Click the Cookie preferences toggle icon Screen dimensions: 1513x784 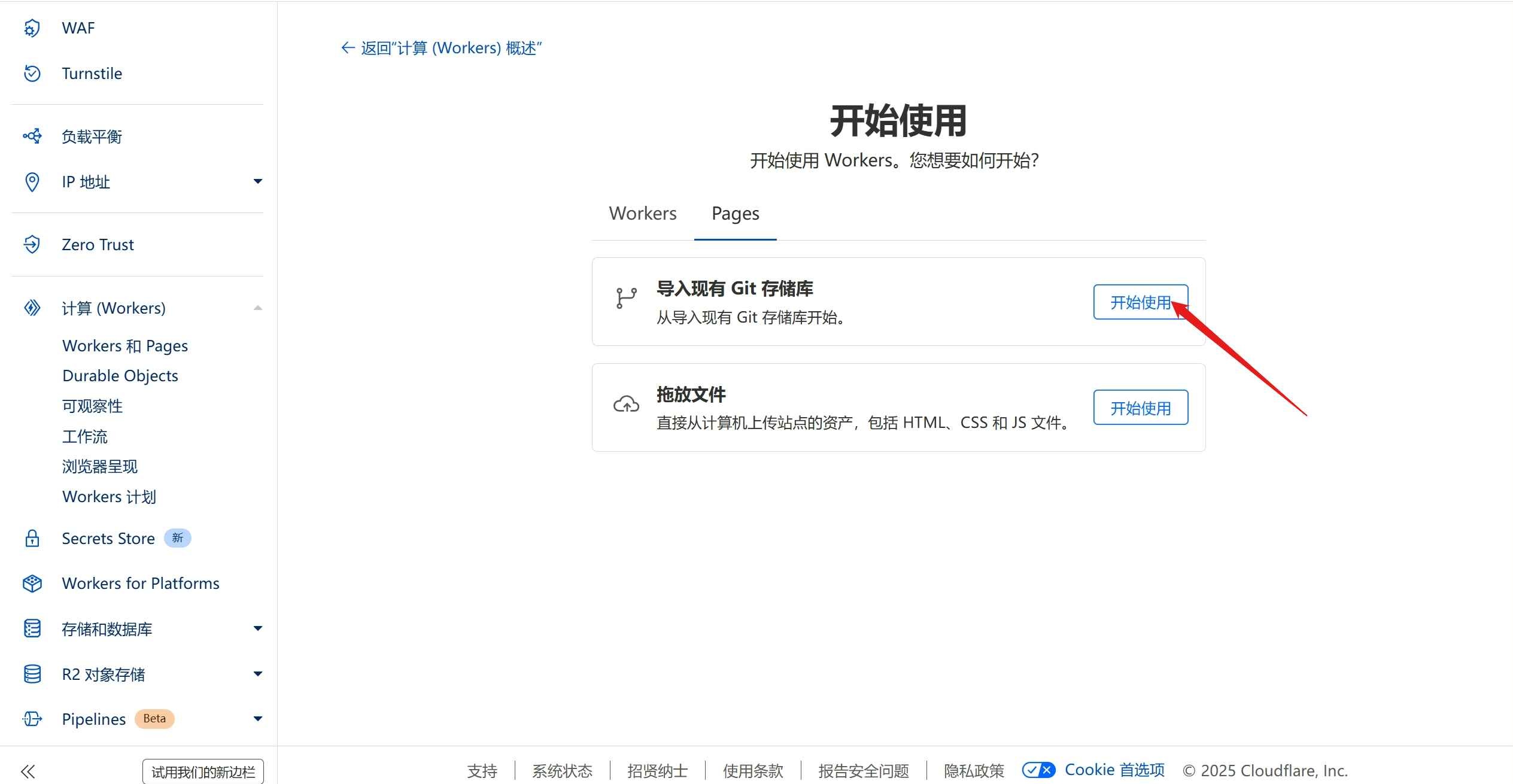[x=1038, y=770]
